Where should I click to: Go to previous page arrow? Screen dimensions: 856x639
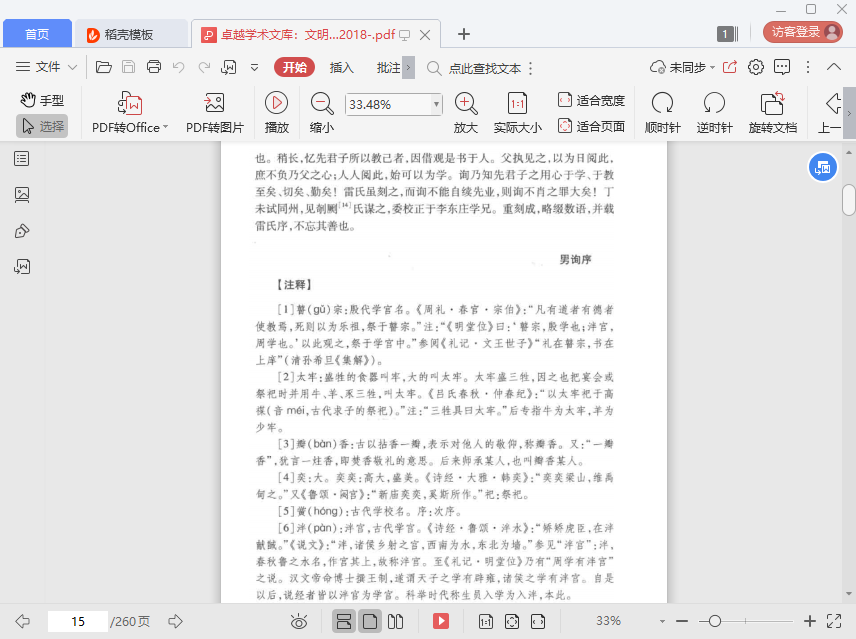(x=22, y=621)
